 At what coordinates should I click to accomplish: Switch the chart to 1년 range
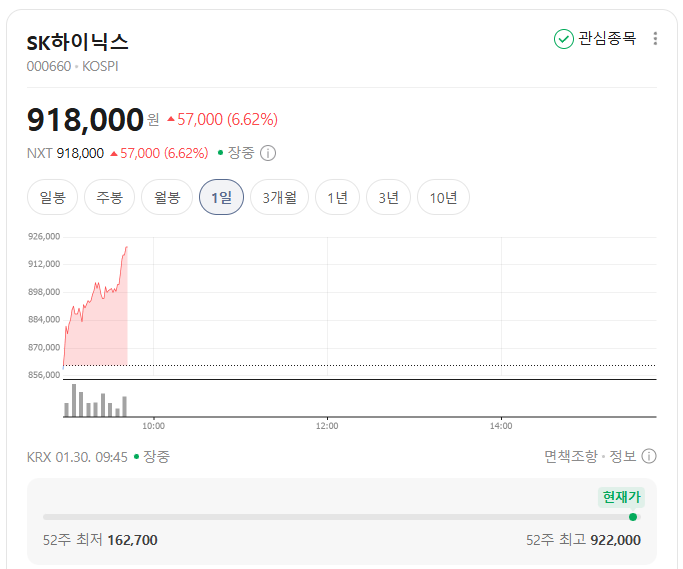click(337, 197)
